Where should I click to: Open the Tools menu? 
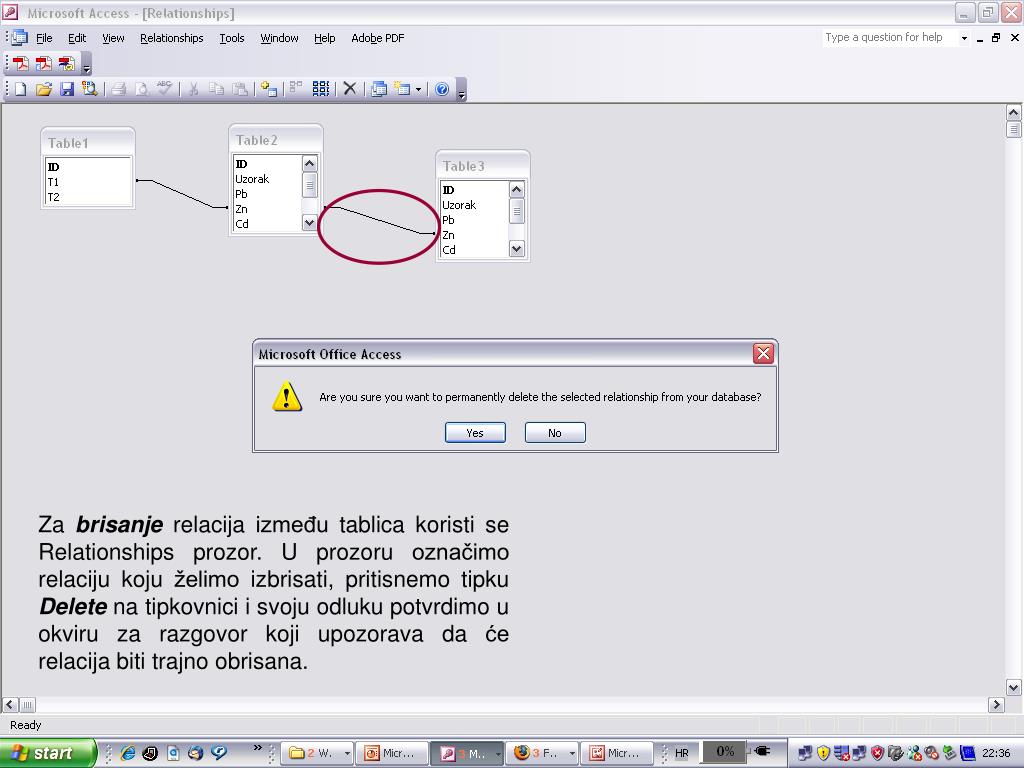pos(232,38)
